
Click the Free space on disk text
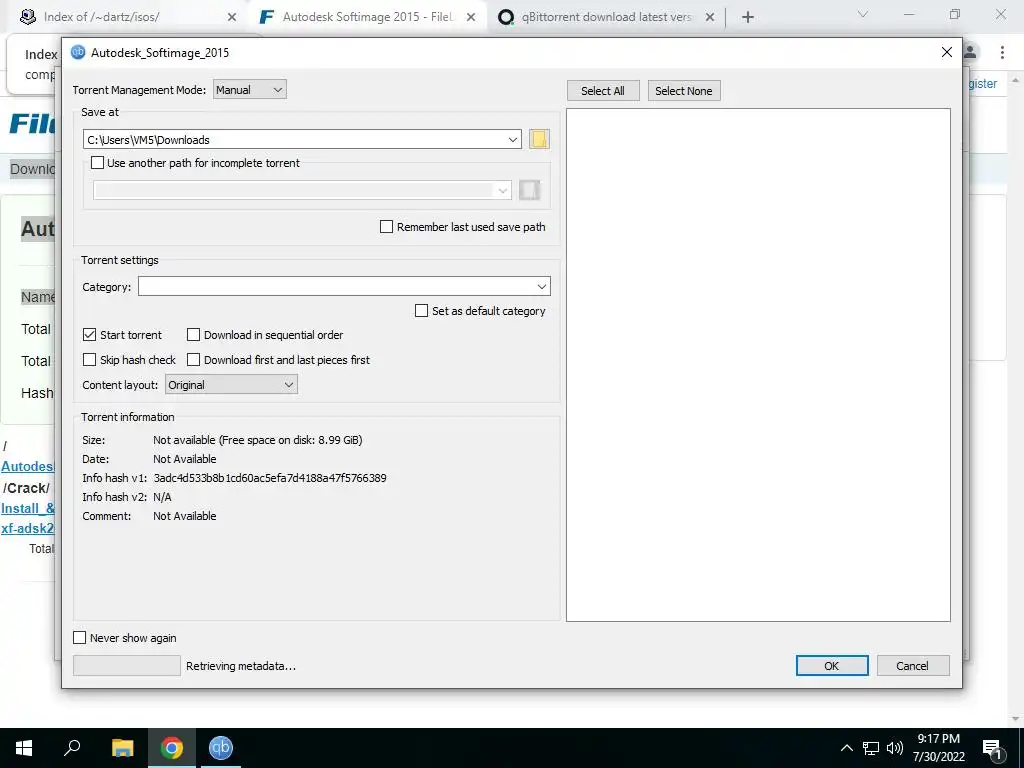291,440
